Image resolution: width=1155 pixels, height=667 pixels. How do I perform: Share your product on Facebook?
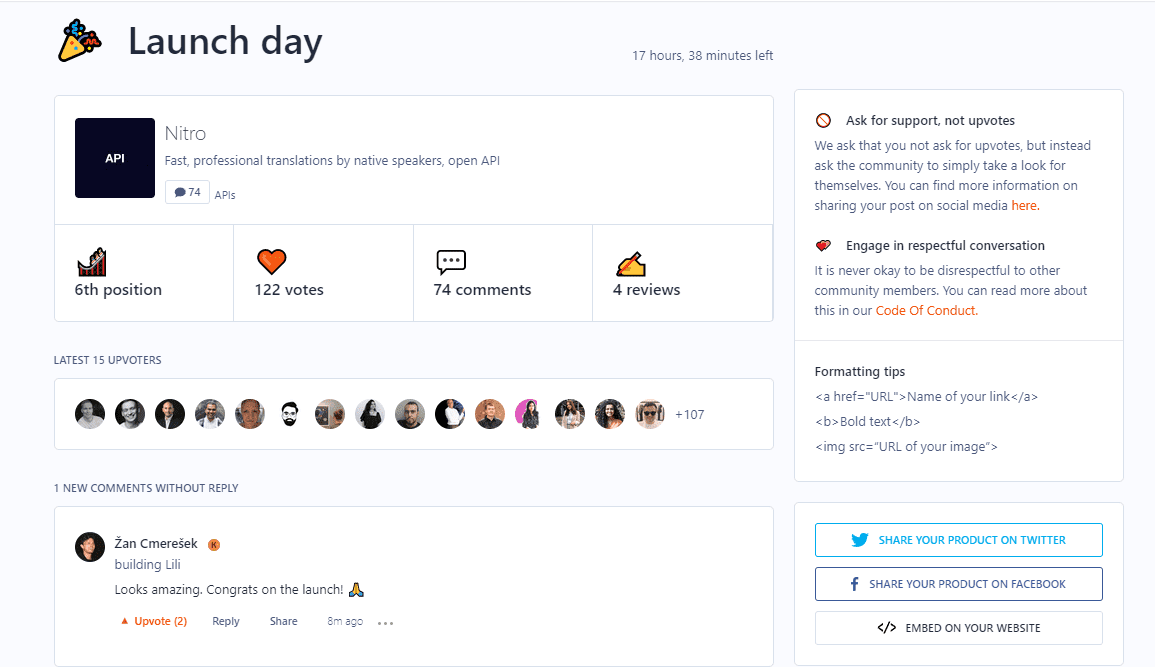click(x=958, y=583)
